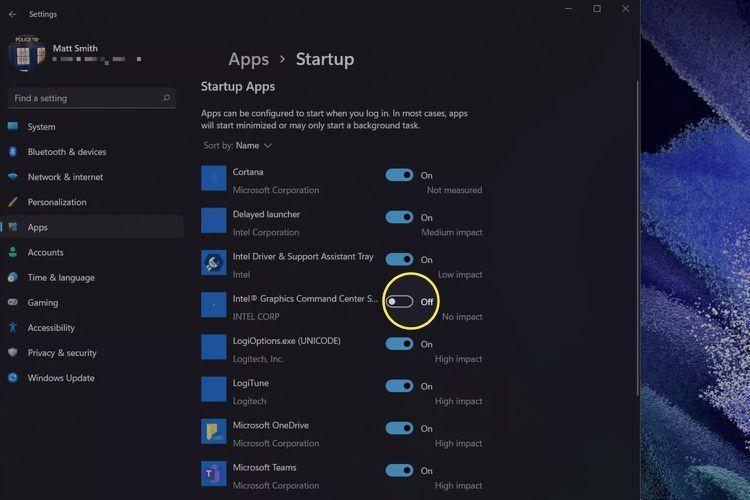
Task: Click the Microsoft OneDrive app icon
Action: click(x=214, y=432)
